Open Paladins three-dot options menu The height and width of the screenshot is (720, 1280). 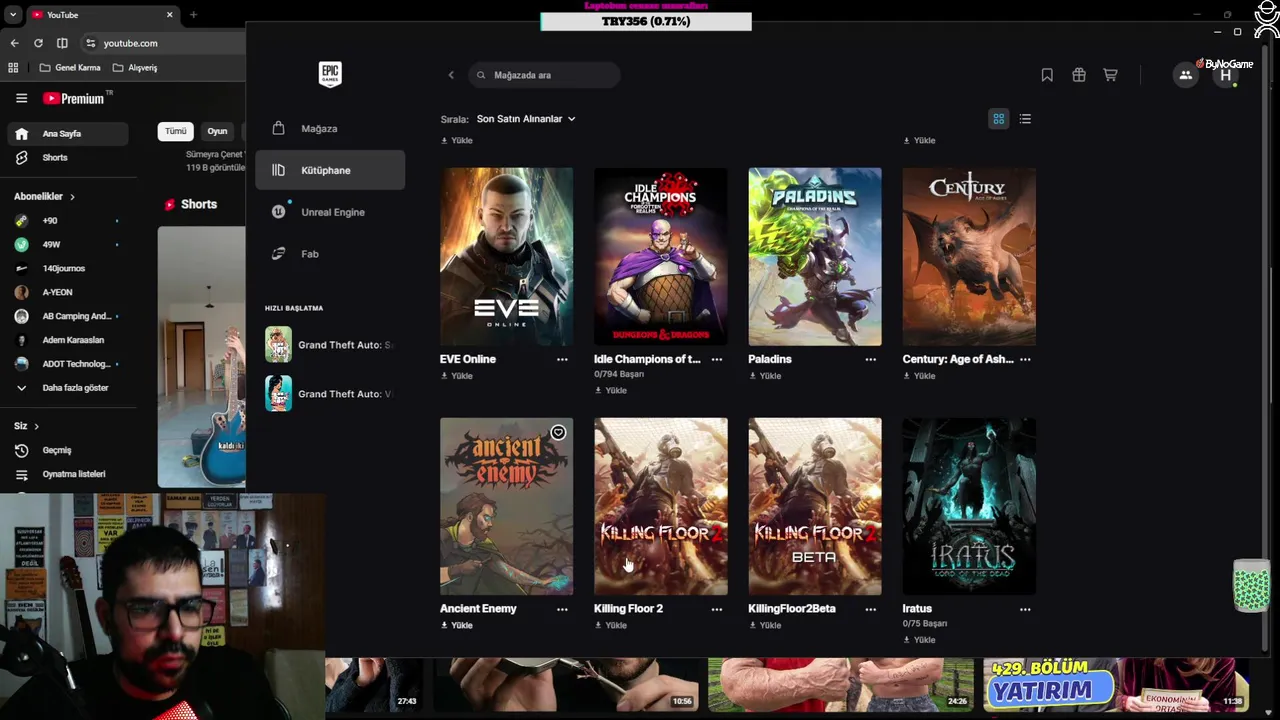click(870, 359)
